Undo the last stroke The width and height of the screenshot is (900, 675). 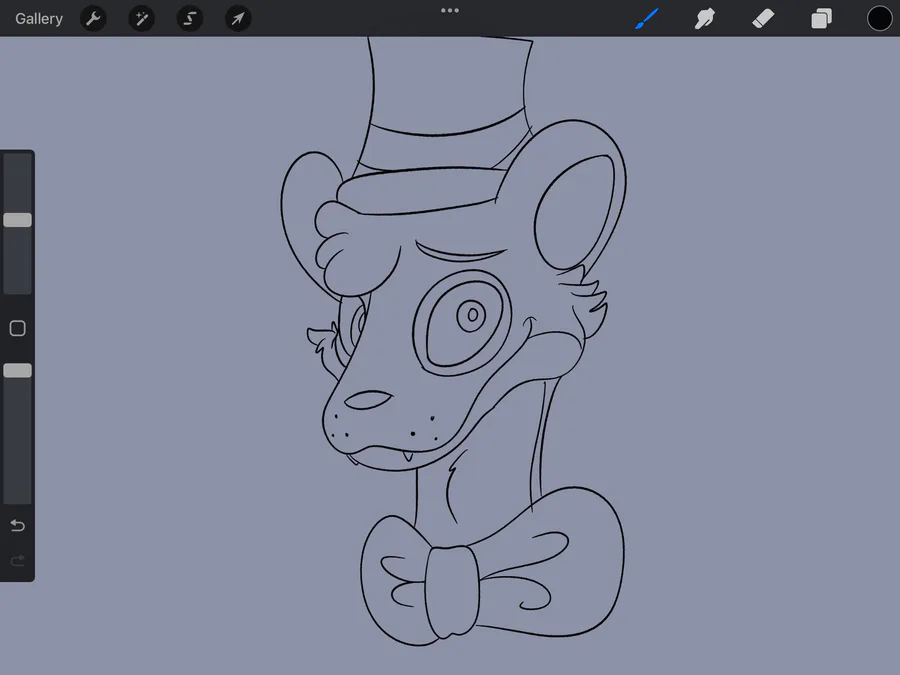(x=18, y=525)
